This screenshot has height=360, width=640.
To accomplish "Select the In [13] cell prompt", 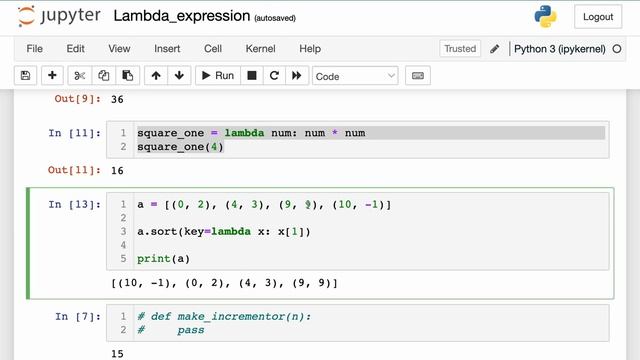I will pos(74,204).
